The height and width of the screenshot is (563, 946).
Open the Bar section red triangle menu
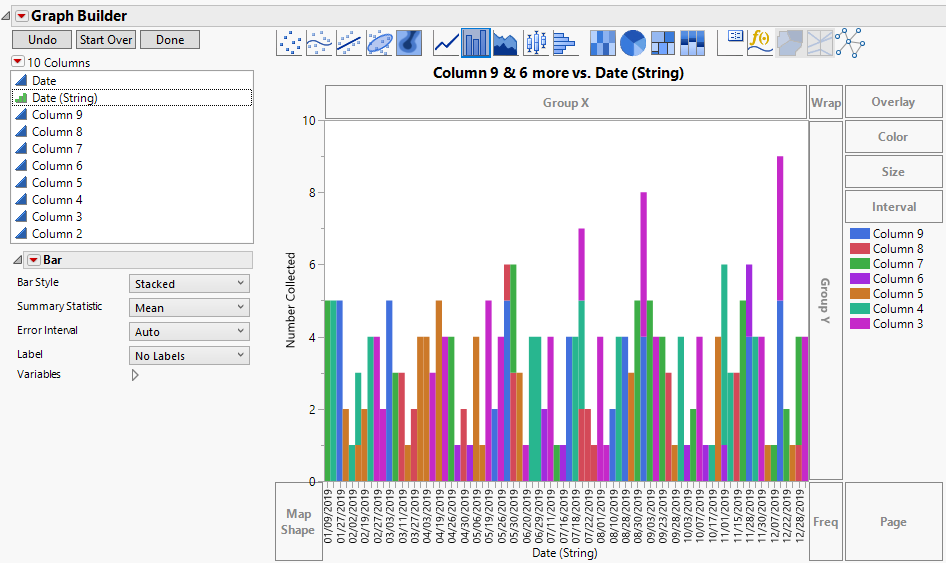pyautogui.click(x=33, y=260)
